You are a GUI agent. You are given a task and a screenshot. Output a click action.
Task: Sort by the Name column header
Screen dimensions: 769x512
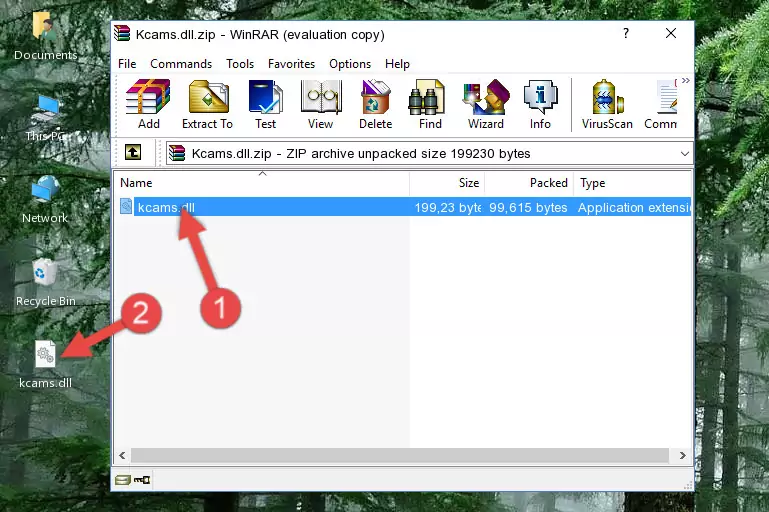[262, 183]
